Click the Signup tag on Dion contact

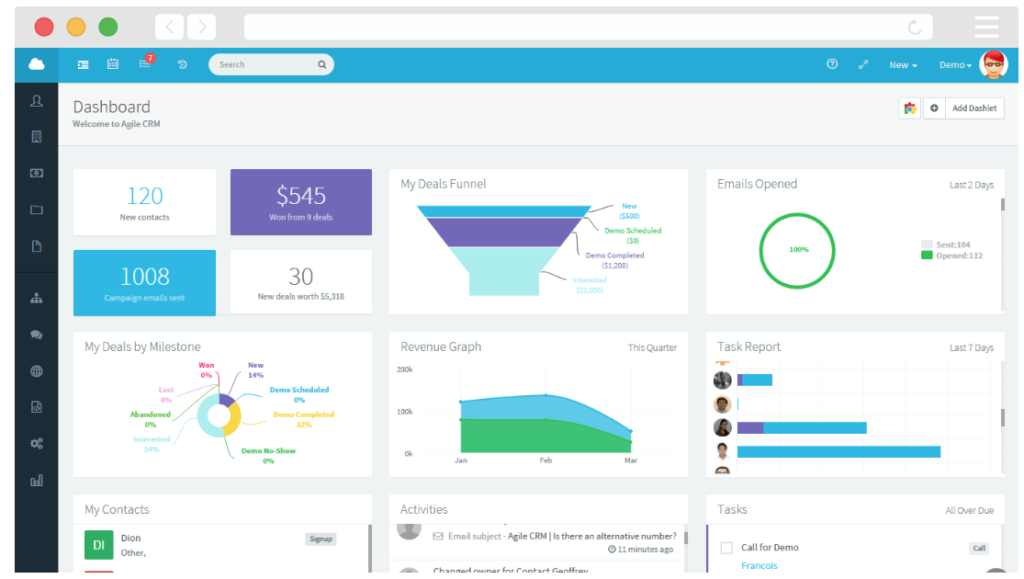[x=321, y=539]
